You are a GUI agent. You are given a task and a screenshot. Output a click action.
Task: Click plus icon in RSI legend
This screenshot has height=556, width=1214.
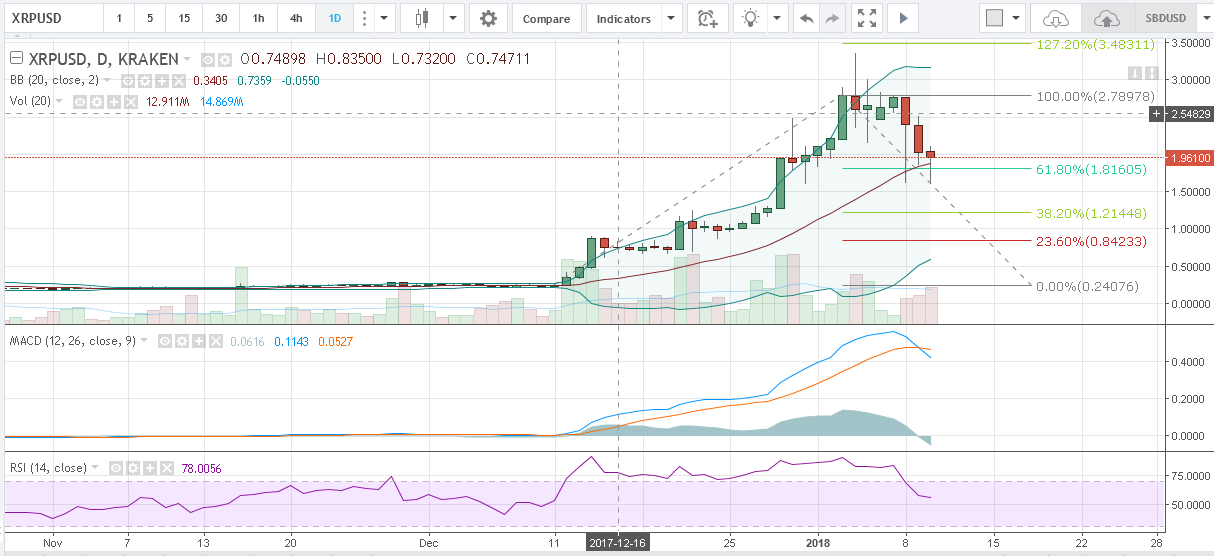point(150,468)
